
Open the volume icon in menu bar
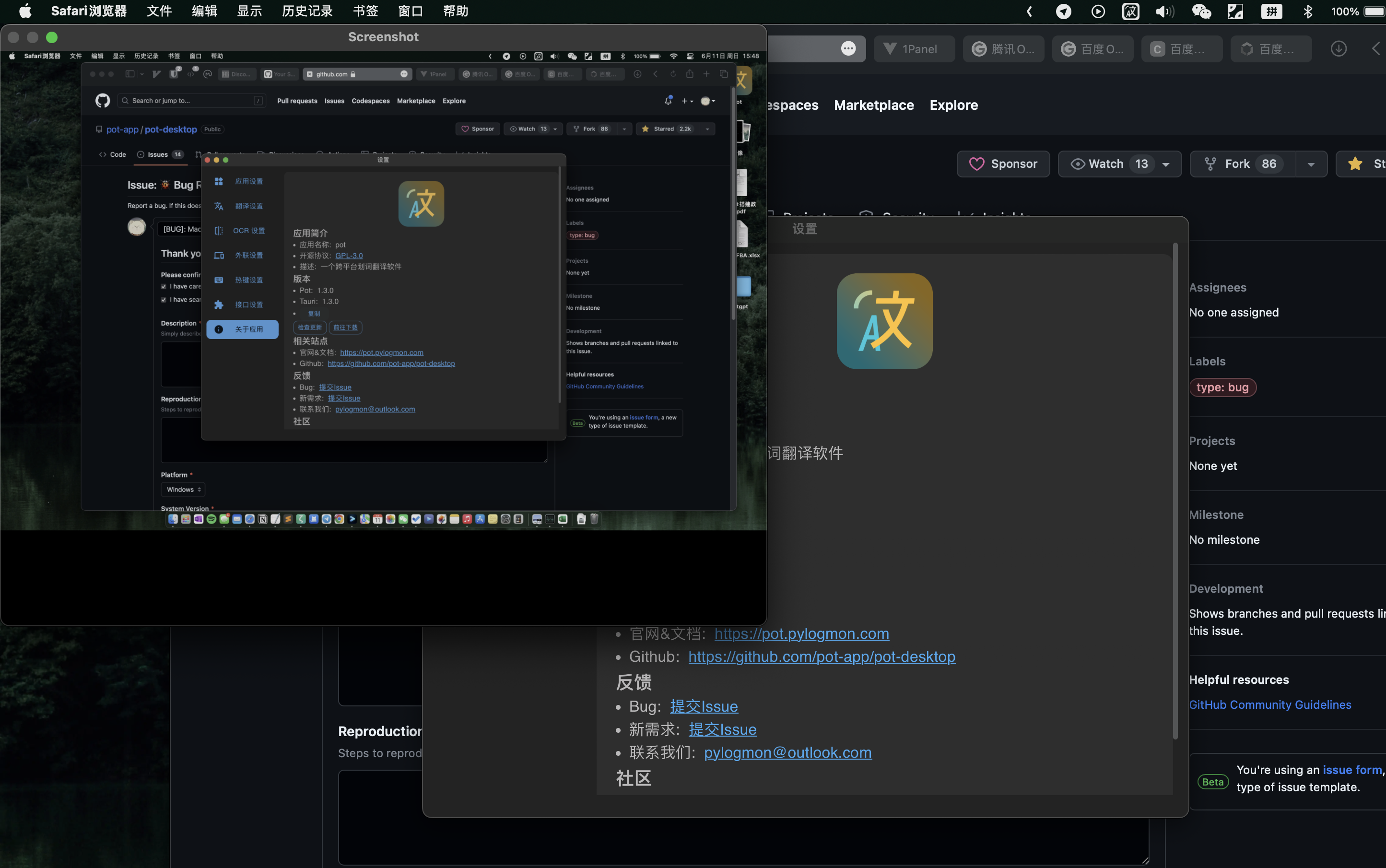1165,12
